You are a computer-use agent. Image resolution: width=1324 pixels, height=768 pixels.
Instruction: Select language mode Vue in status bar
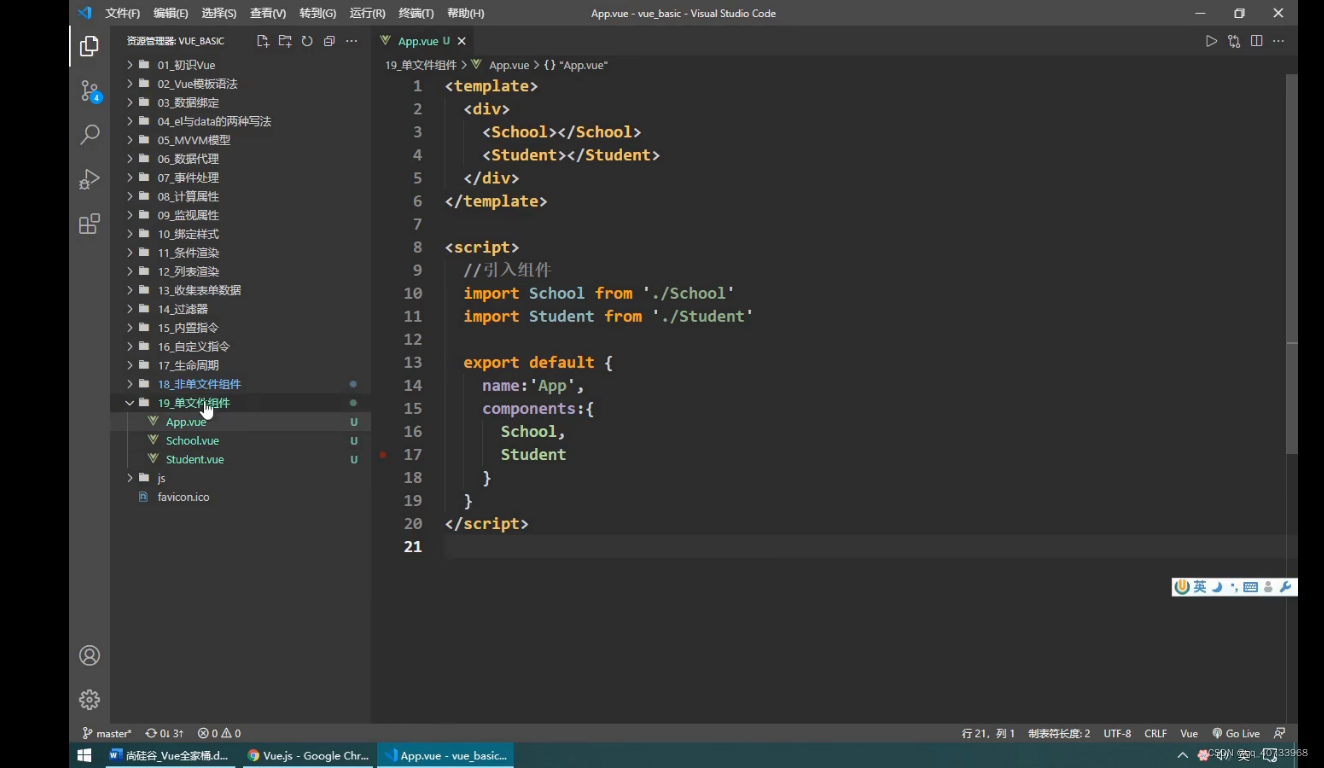1189,733
